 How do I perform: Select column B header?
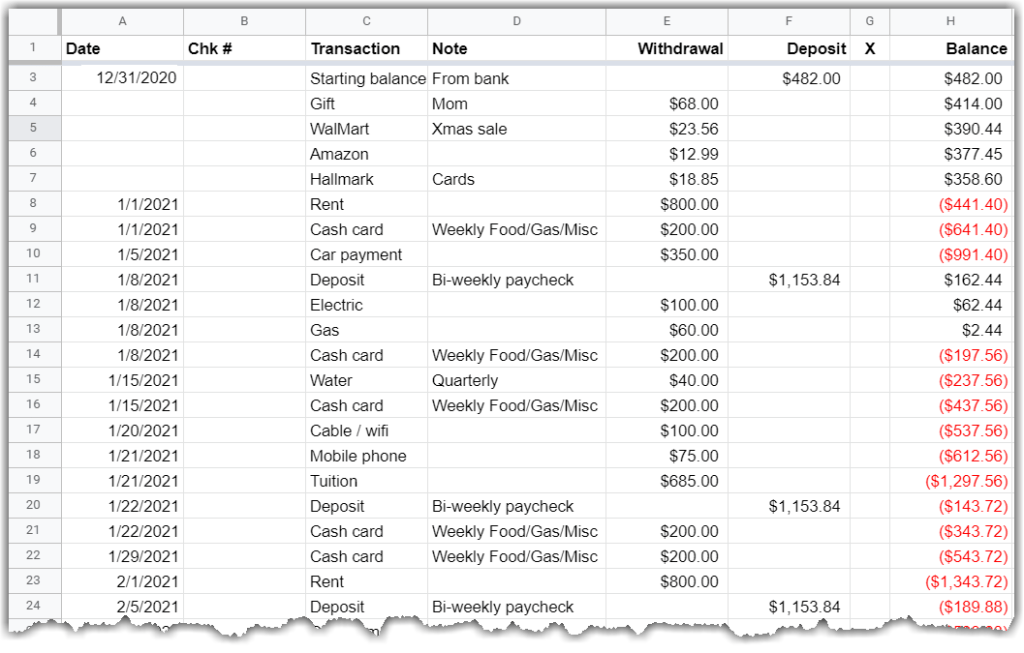[x=244, y=20]
